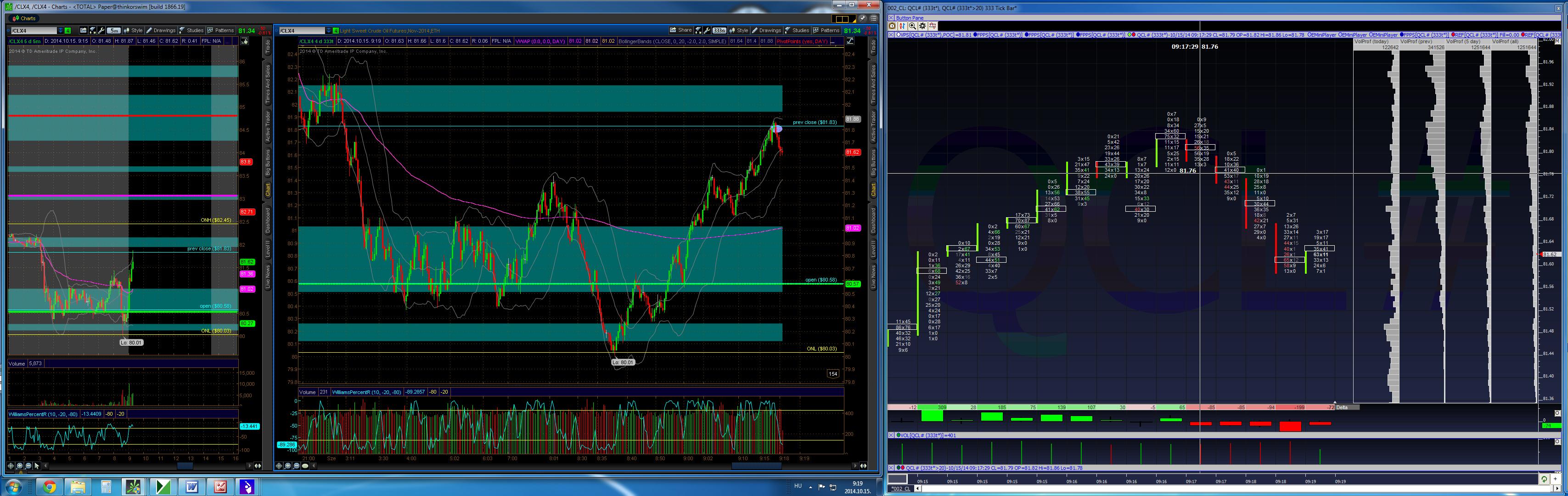Click horizontal scrollbar thumb below right chart

(757, 466)
